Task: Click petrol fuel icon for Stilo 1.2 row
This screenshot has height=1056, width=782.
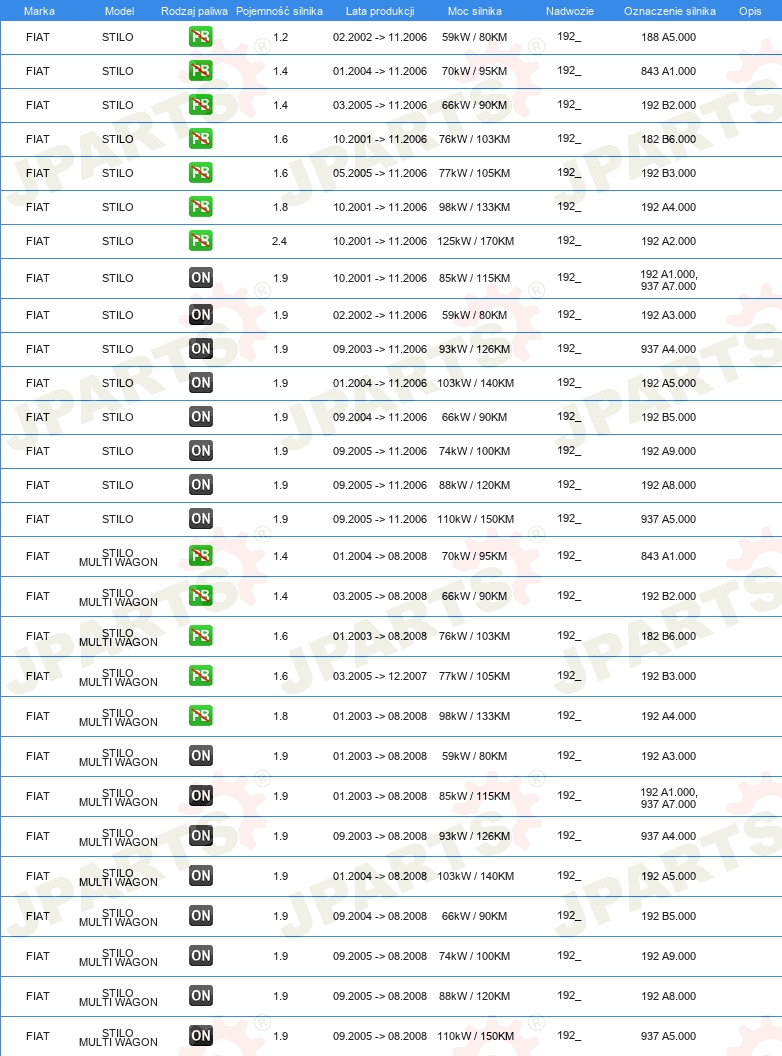Action: [201, 37]
